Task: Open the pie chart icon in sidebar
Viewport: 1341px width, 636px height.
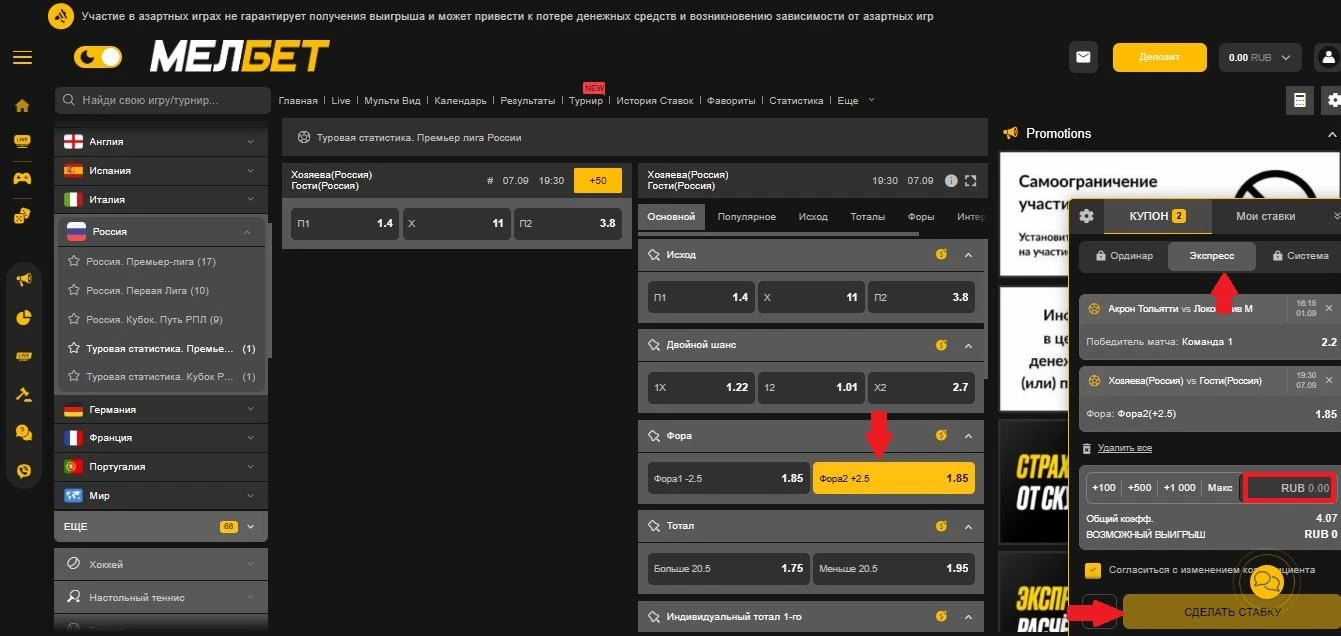Action: click(x=24, y=318)
